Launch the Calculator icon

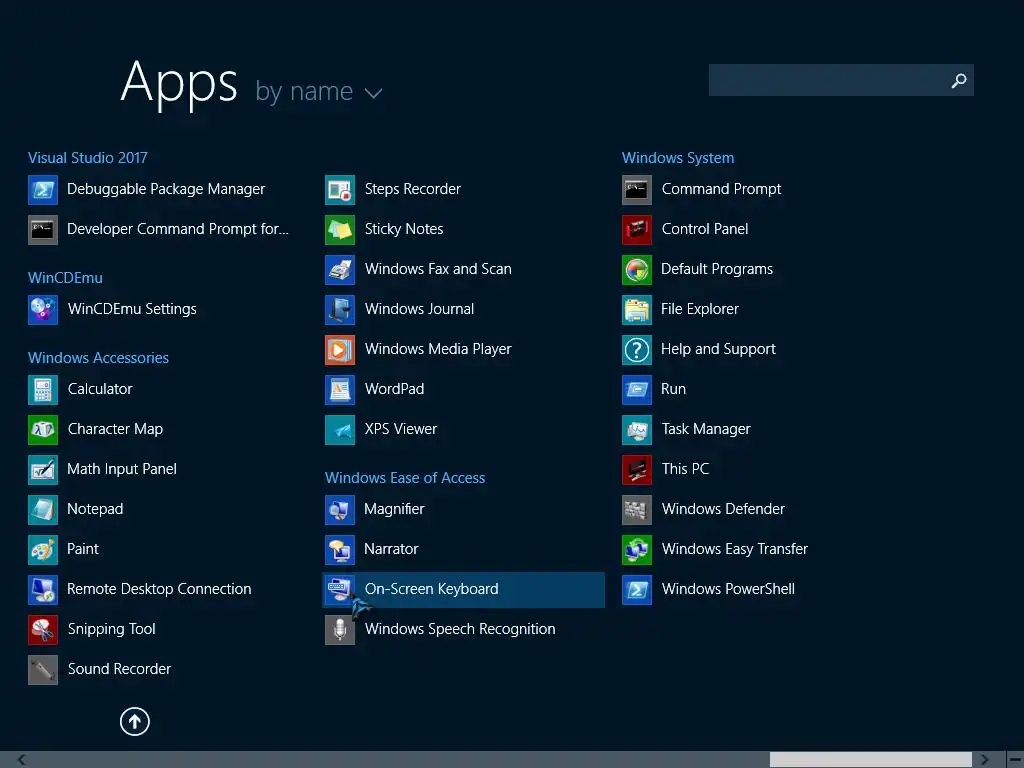(43, 389)
